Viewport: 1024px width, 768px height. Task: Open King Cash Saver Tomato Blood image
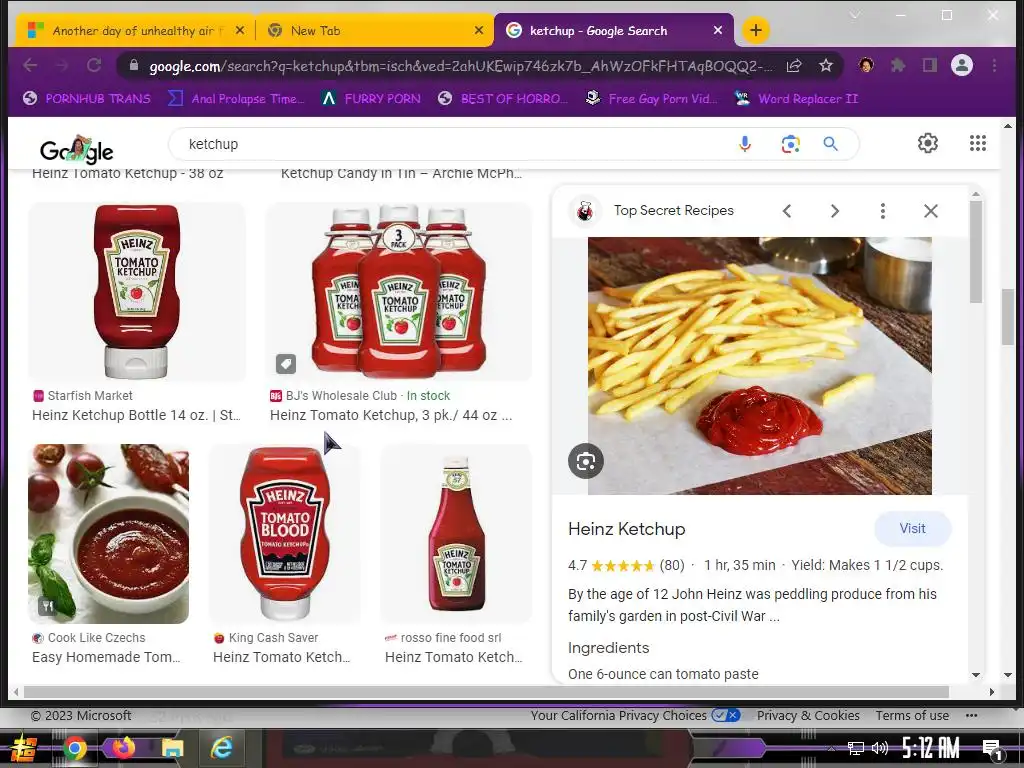(x=284, y=534)
